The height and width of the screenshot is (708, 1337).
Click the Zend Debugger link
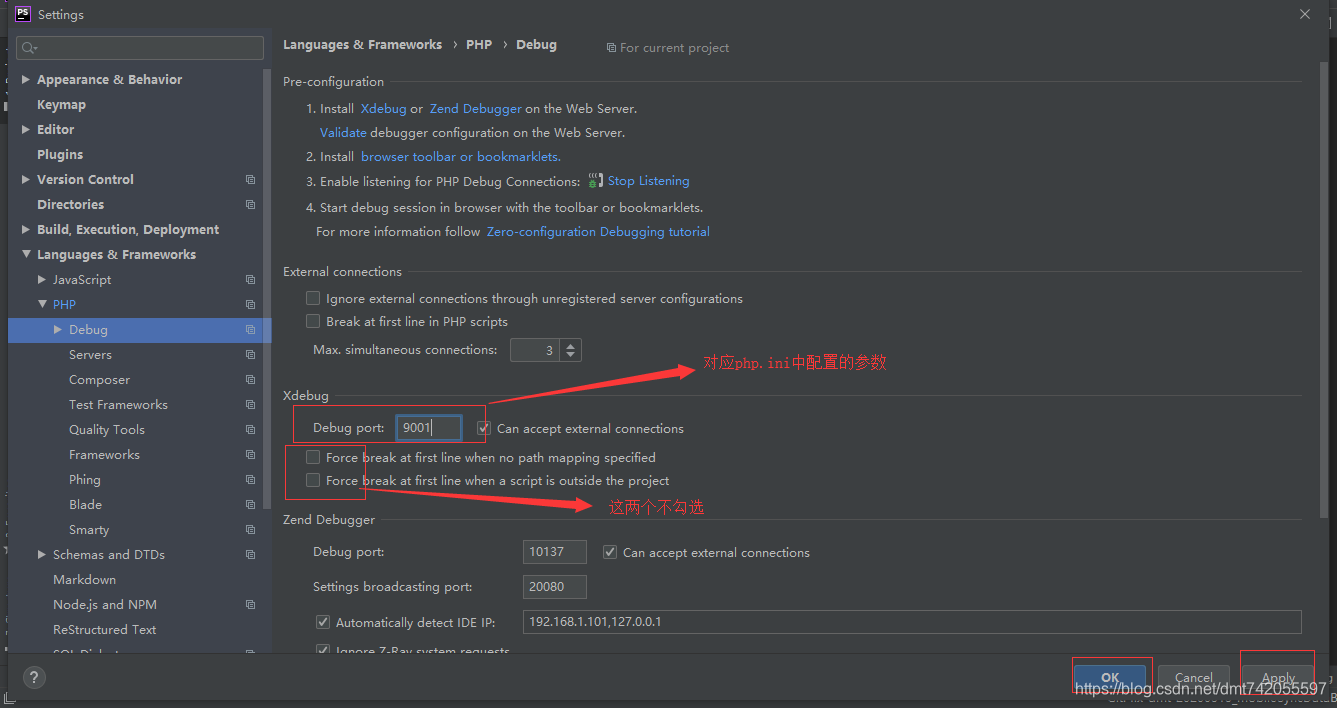[476, 109]
